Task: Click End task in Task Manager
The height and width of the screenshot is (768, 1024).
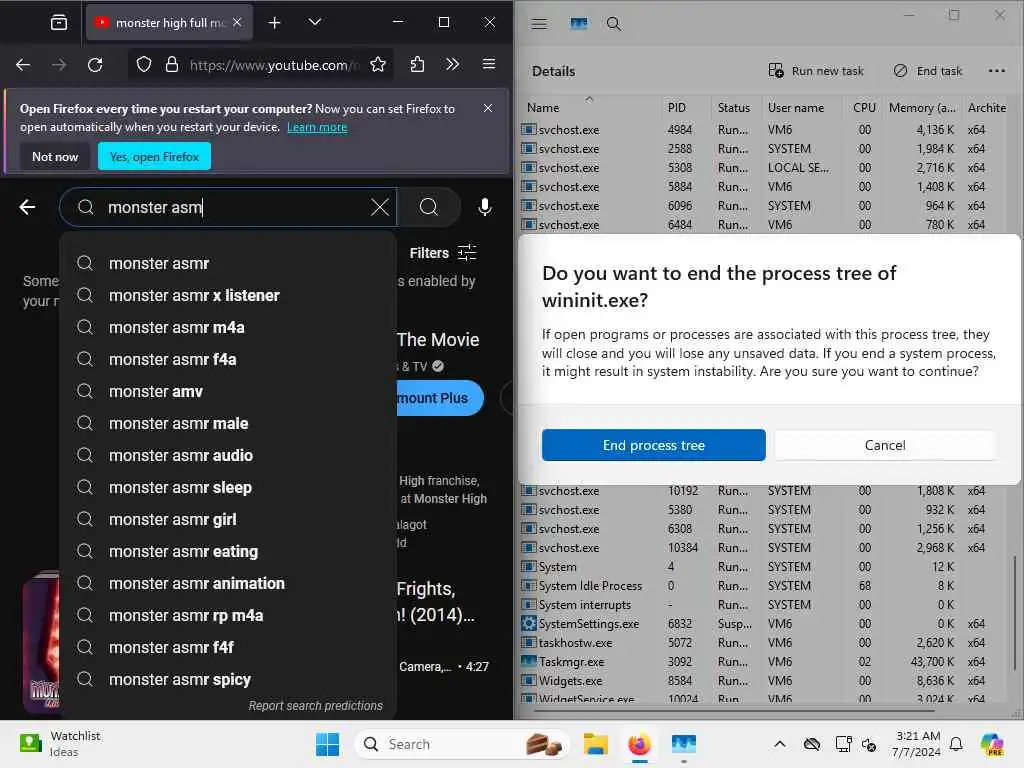Action: 928,71
